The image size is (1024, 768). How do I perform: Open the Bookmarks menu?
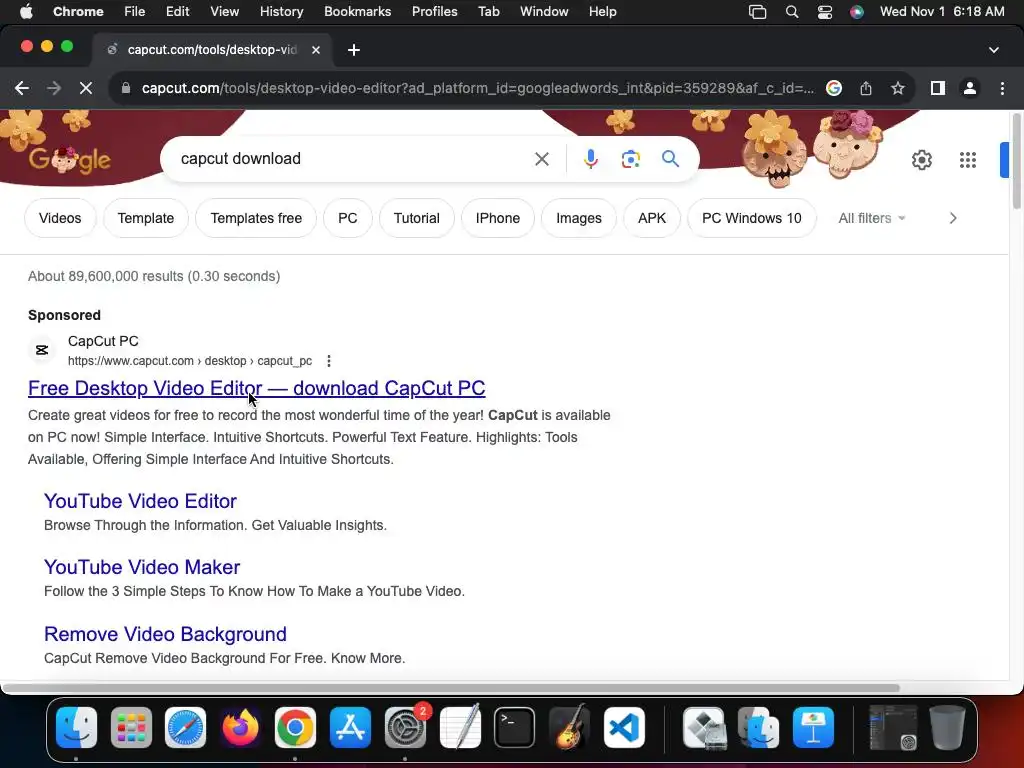358,12
